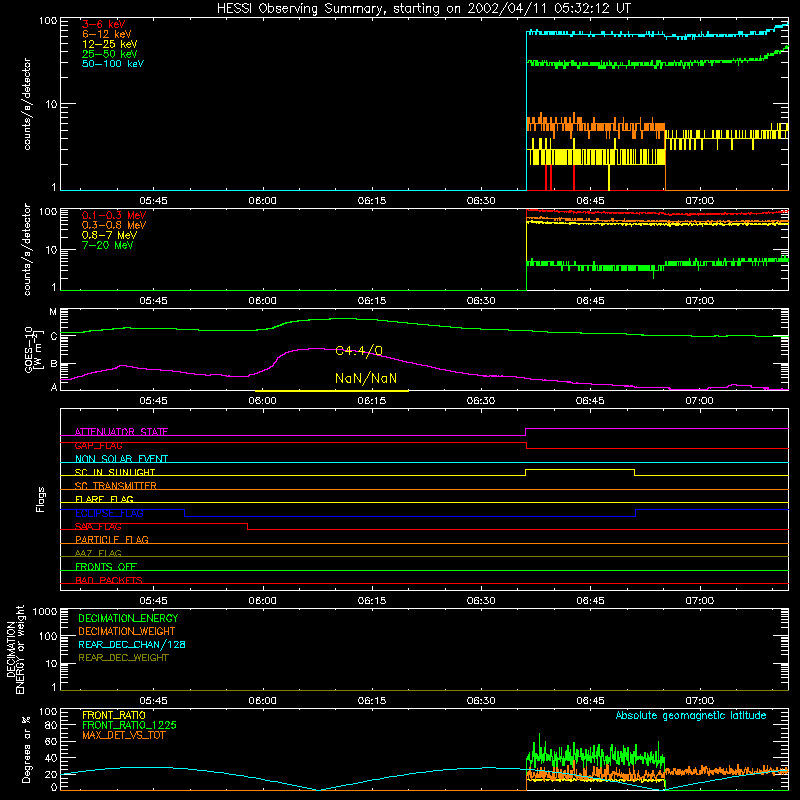Click the vertical Flags axis title
Screen dimensions: 800x800
[41, 499]
